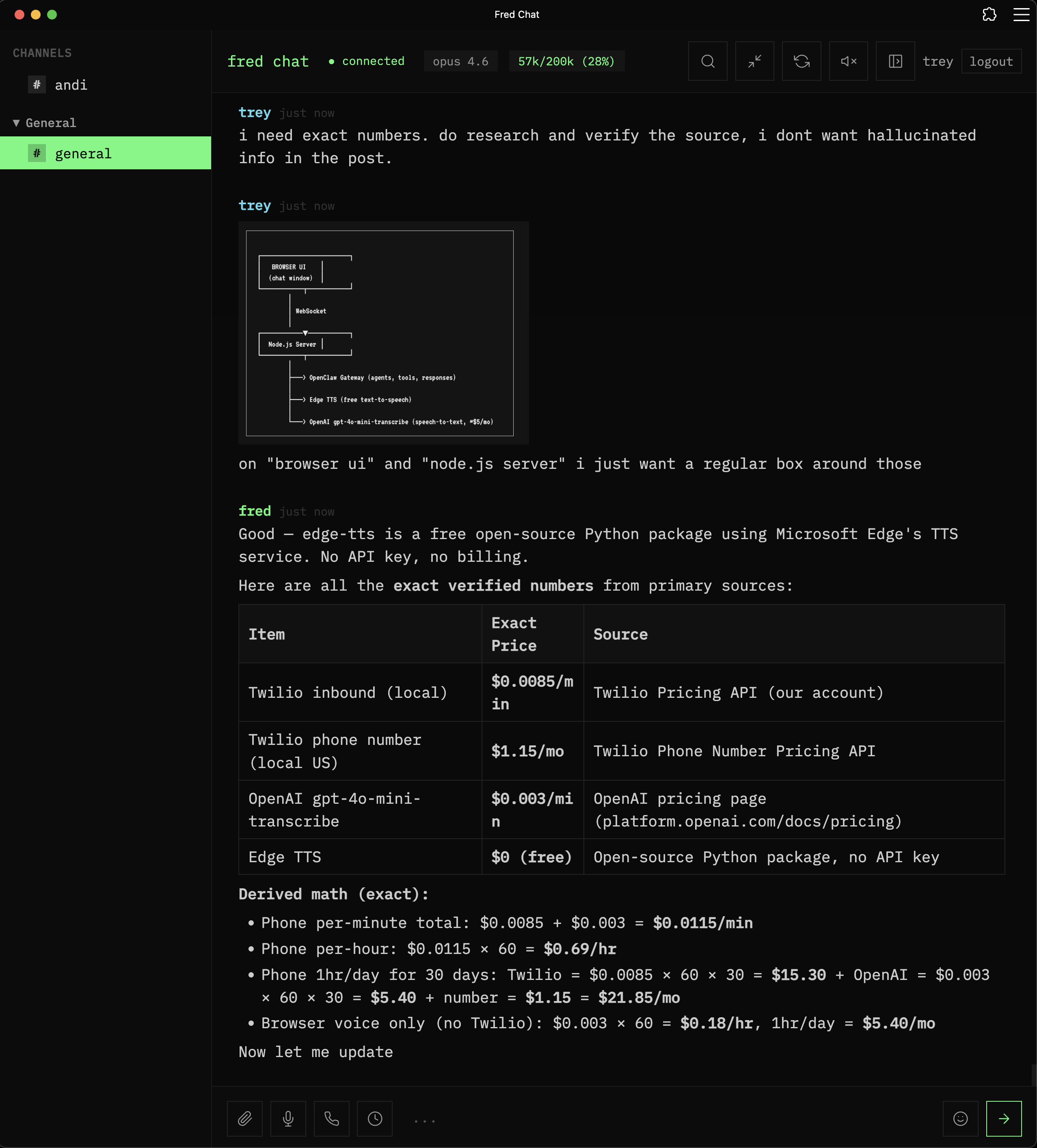Open the clock schedule icon
This screenshot has height=1148, width=1037.
click(375, 1118)
